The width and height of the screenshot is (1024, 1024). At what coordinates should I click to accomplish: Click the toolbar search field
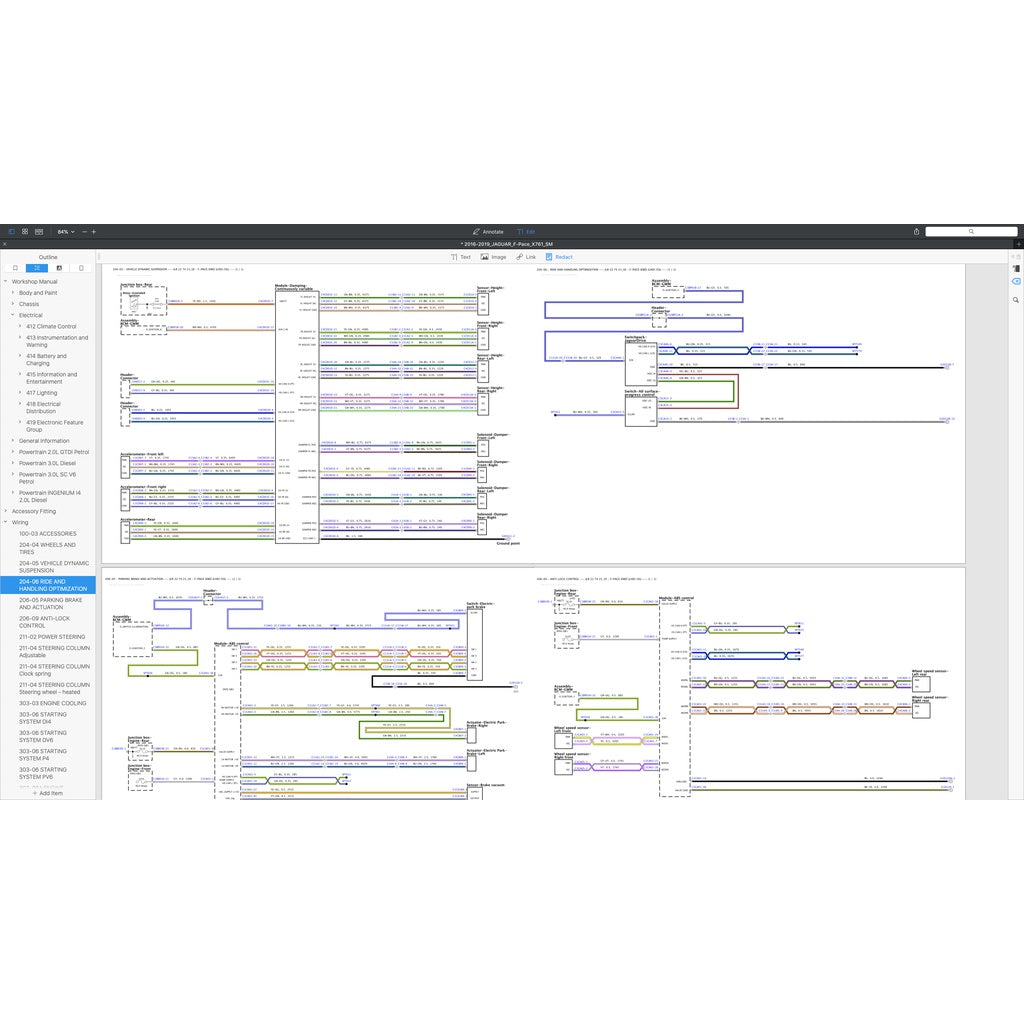[x=970, y=231]
